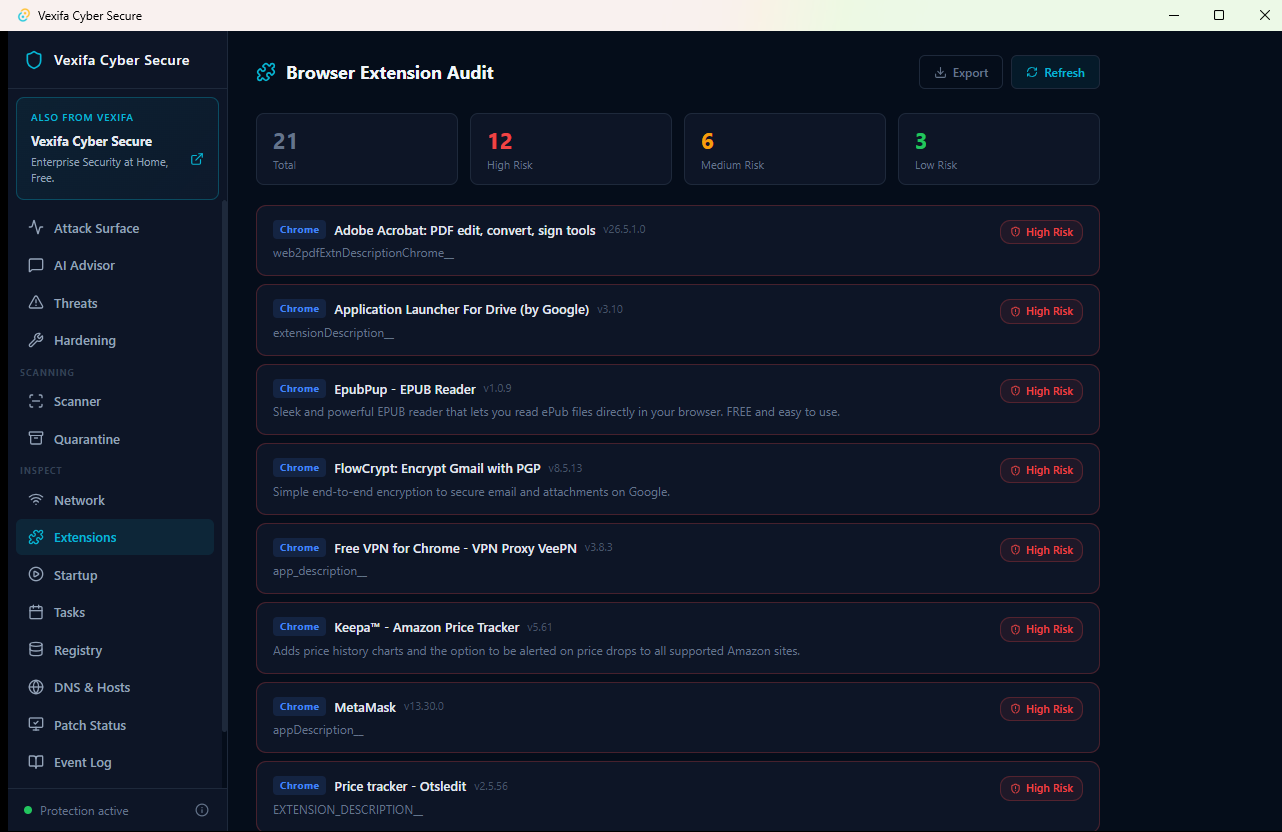Go to AI Advisor page

point(115,265)
